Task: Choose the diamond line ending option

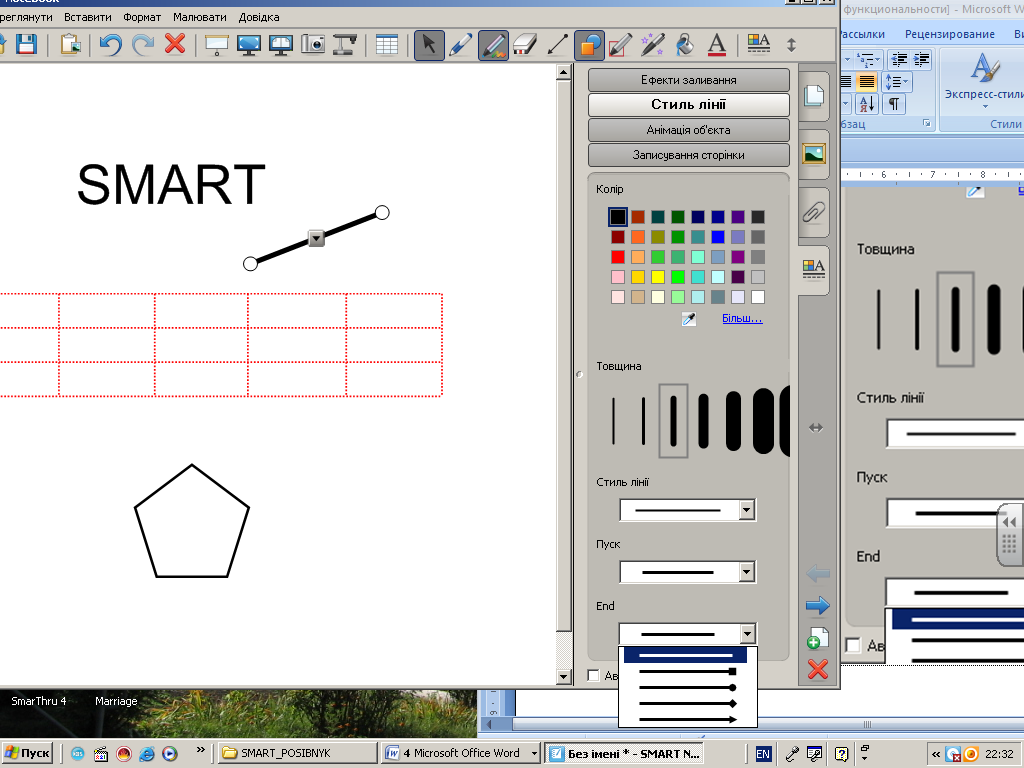Action: [x=688, y=704]
